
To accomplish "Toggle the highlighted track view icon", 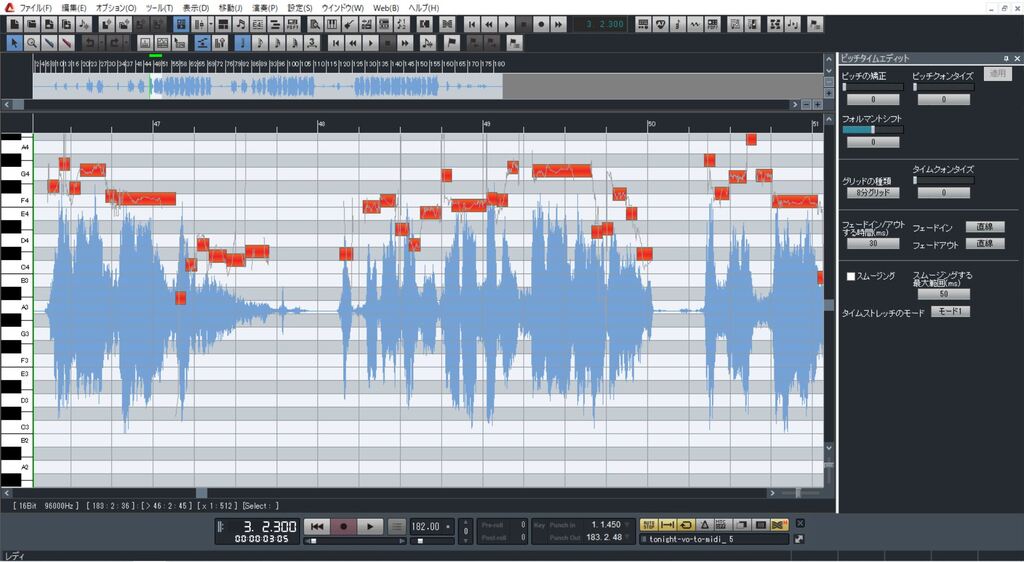I will tap(181, 24).
